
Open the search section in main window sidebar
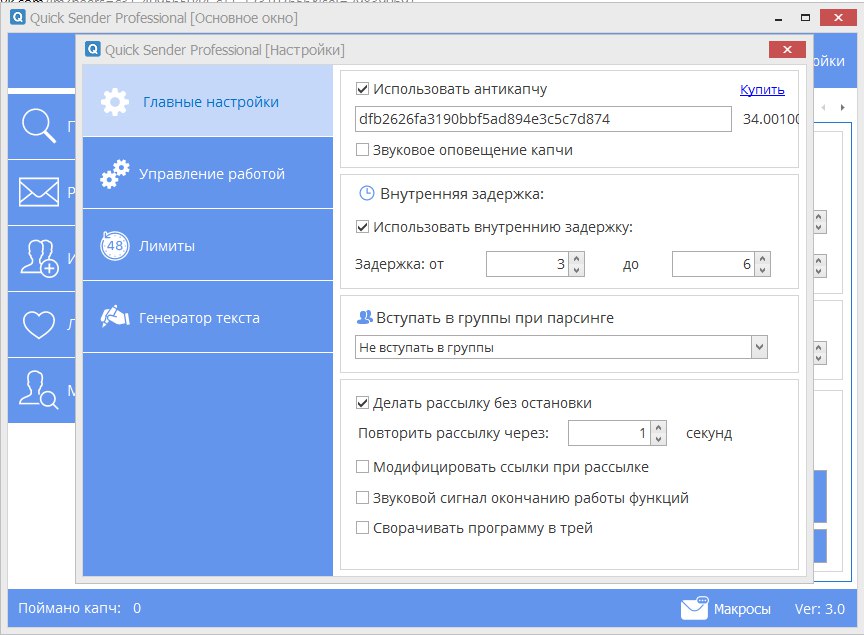41,126
